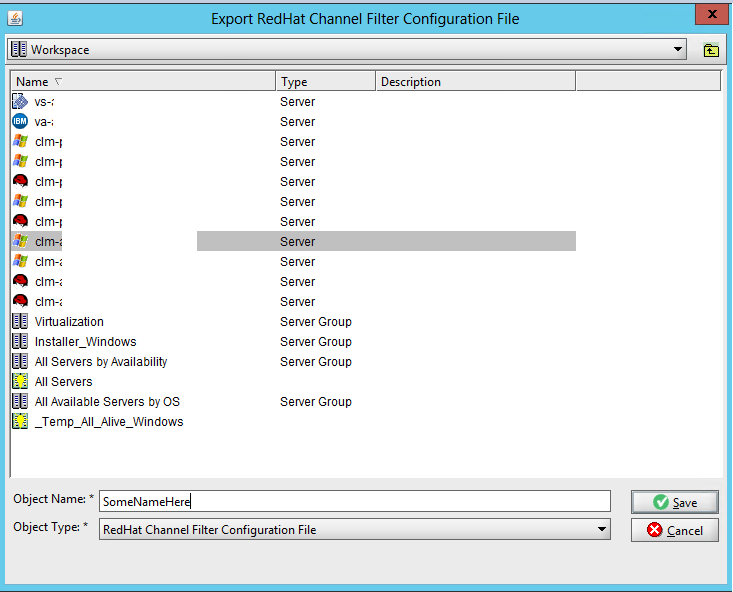
Task: Click the All Servers smart group icon
Action: coord(20,382)
